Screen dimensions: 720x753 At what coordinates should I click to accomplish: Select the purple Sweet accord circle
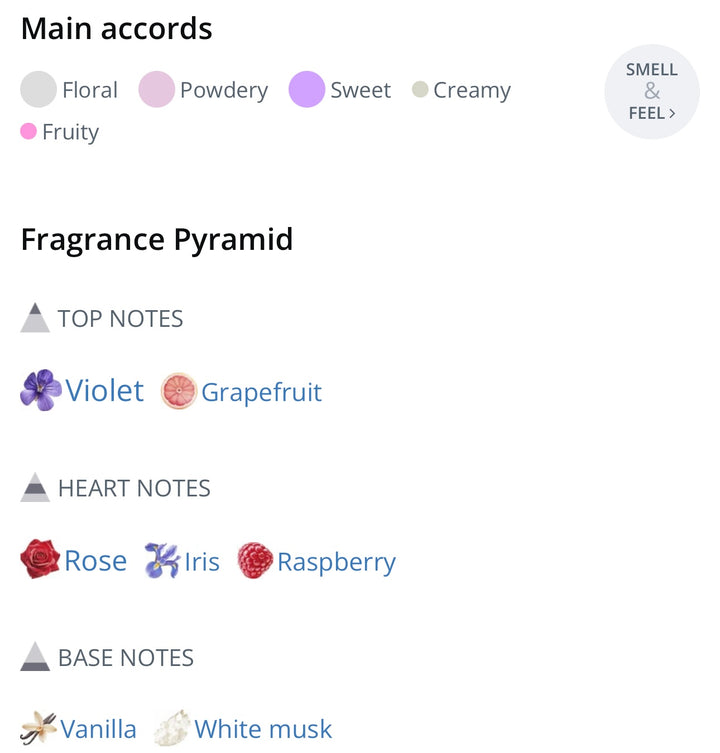click(307, 90)
